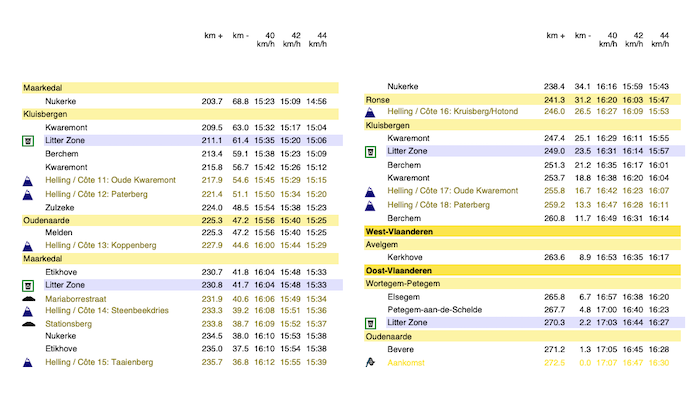Select the mountain icon for Côte 16: Kruisberg/Hotond

(x=370, y=112)
